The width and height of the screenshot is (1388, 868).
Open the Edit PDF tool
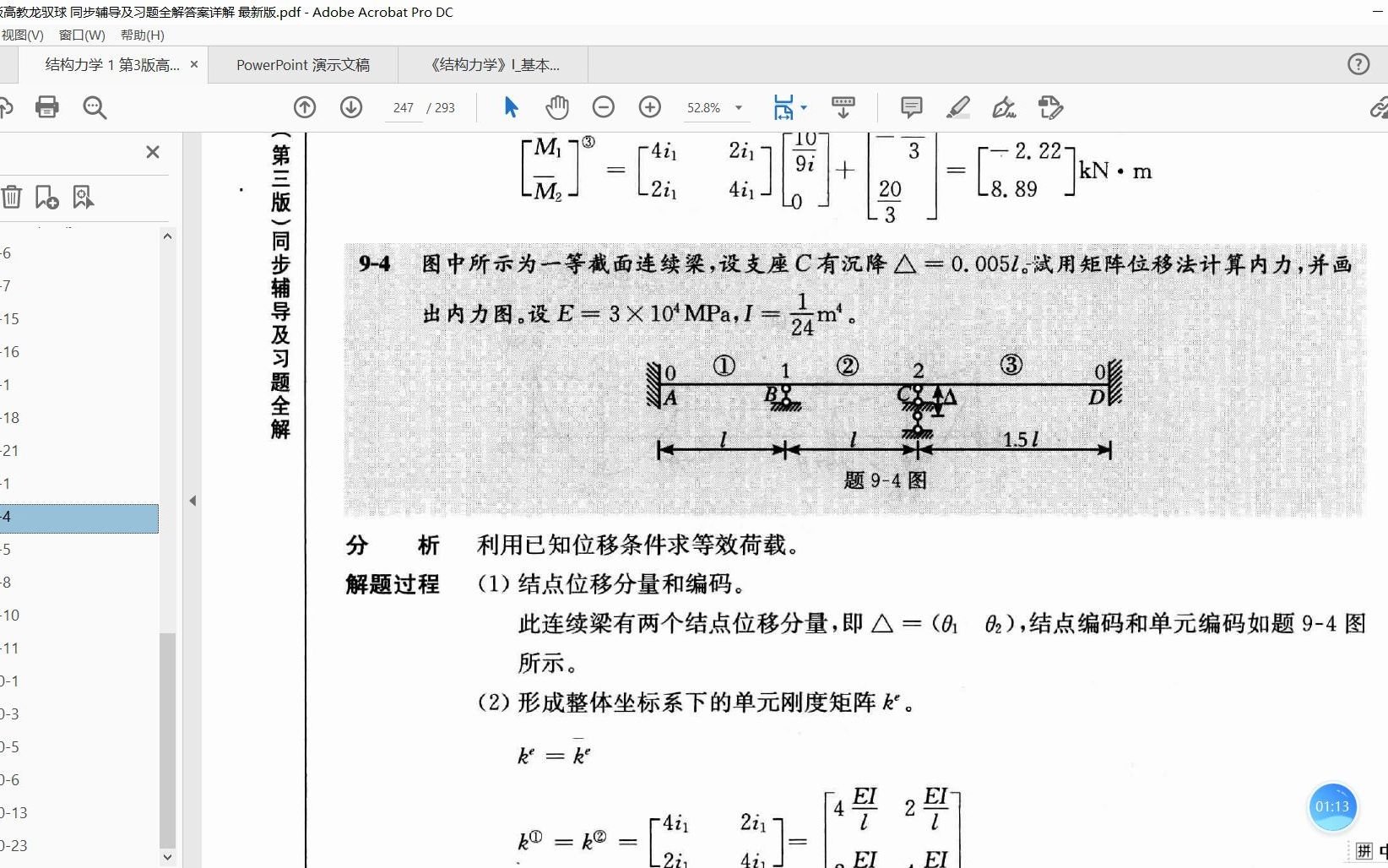[x=1049, y=108]
